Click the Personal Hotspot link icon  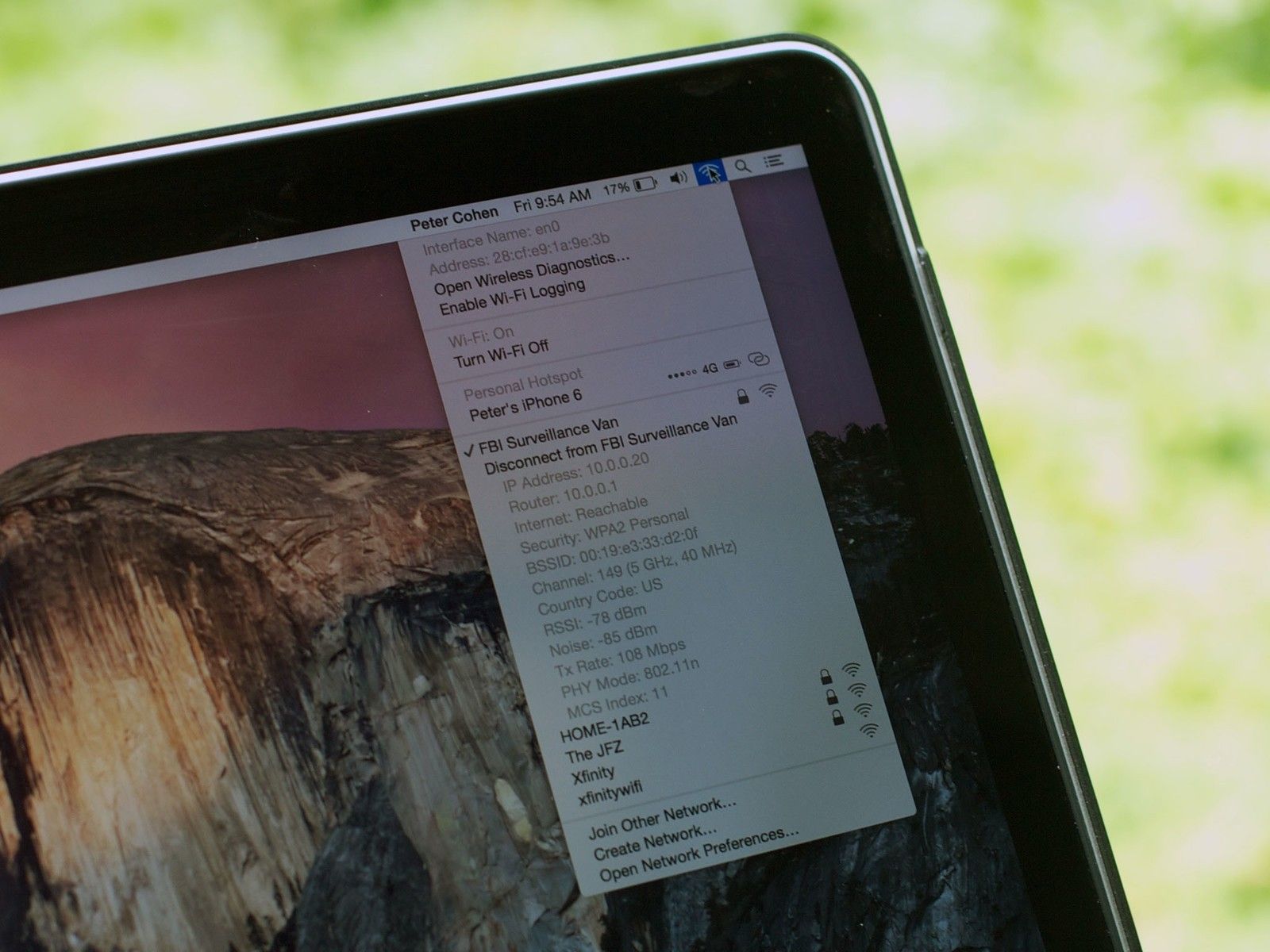(x=759, y=360)
